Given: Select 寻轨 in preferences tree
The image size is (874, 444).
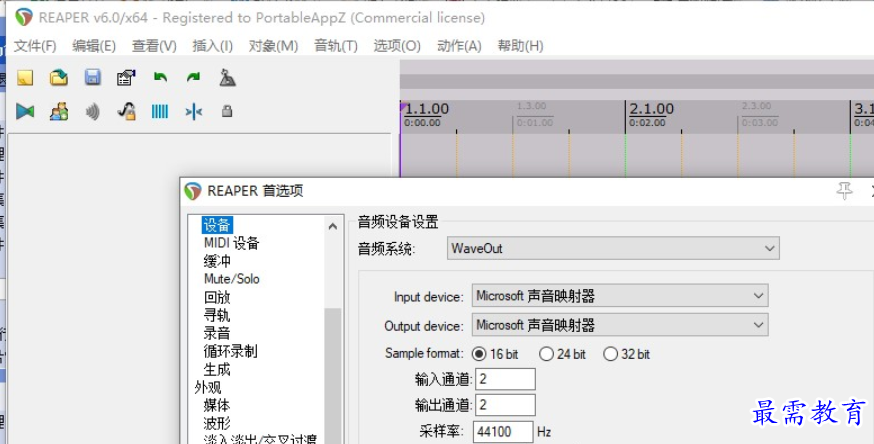Looking at the screenshot, I should pyautogui.click(x=217, y=315).
